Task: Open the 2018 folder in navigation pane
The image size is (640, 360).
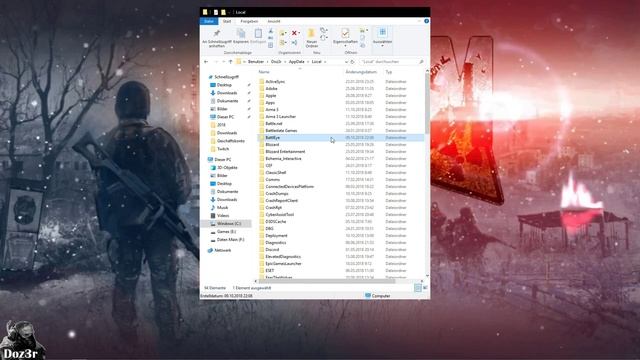Action: coord(221,125)
